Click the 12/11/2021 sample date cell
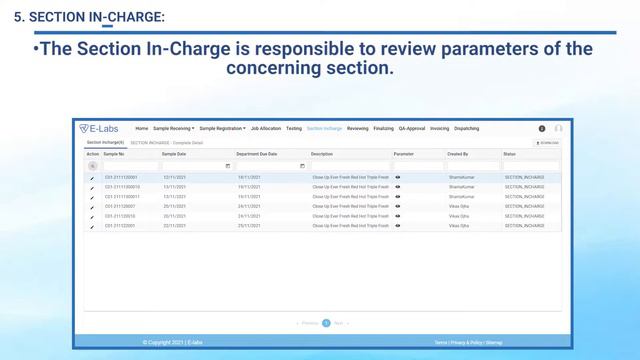This screenshot has height=360, width=640. (175, 178)
